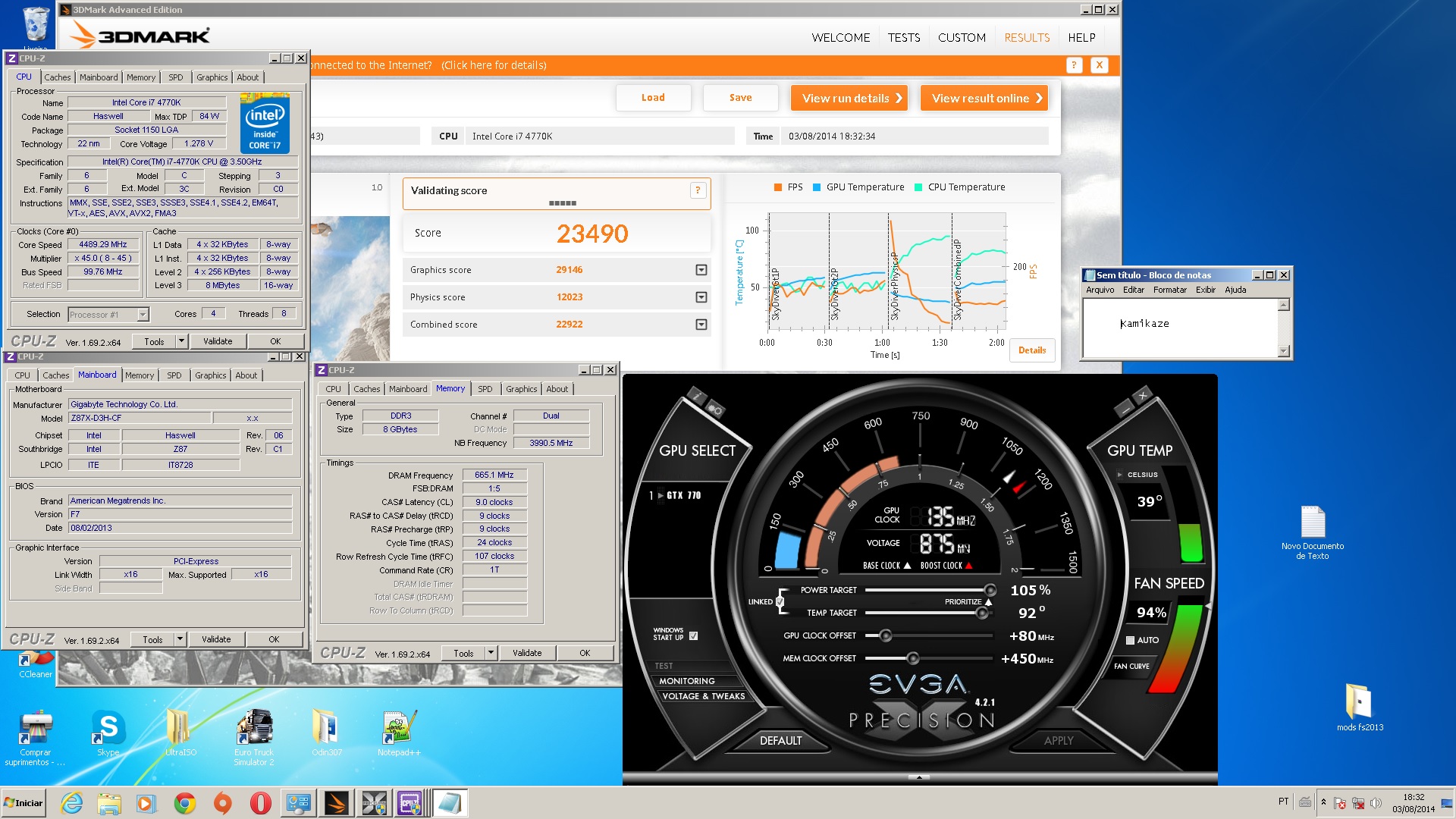The image size is (1456, 819).
Task: Click volume speaker icon in system tray
Action: [x=1376, y=803]
